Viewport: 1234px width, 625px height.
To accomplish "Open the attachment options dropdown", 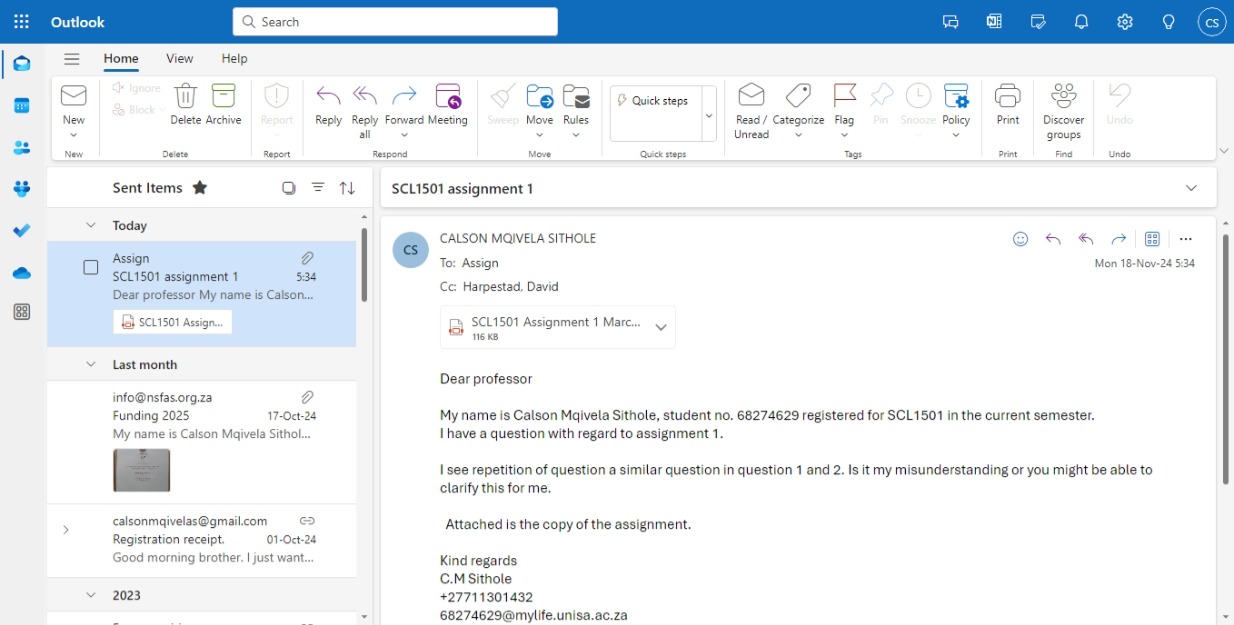I will pos(660,327).
